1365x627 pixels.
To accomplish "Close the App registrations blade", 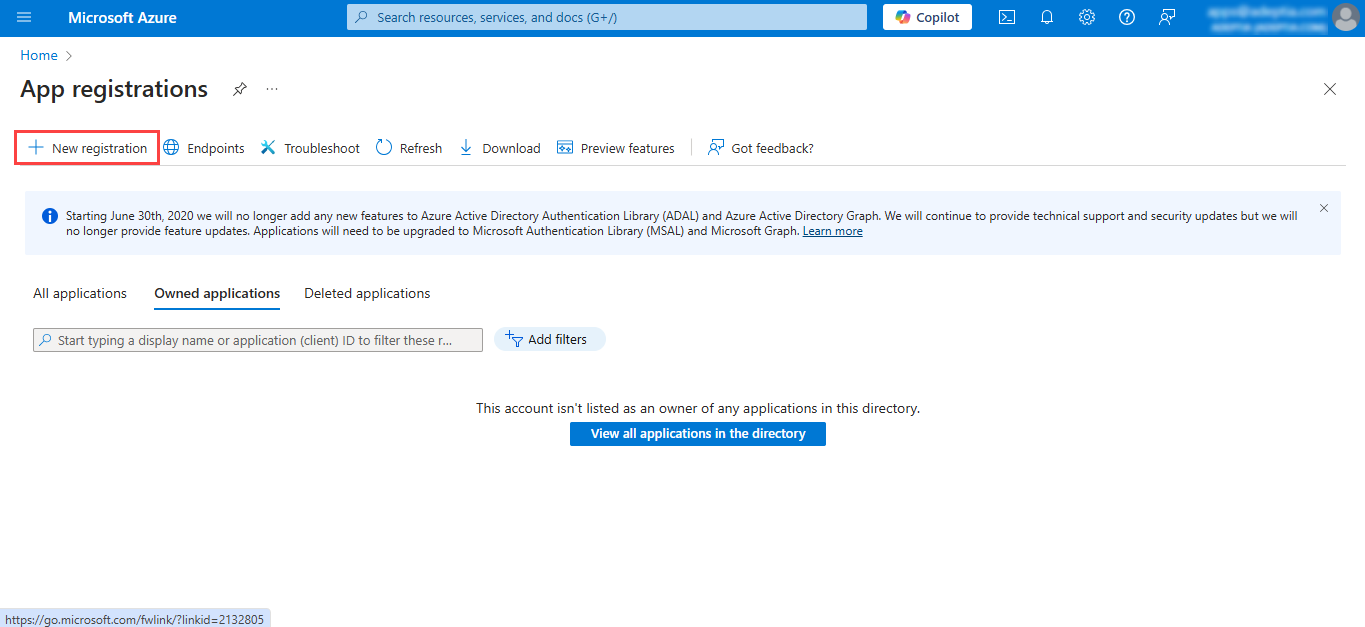I will 1330,89.
